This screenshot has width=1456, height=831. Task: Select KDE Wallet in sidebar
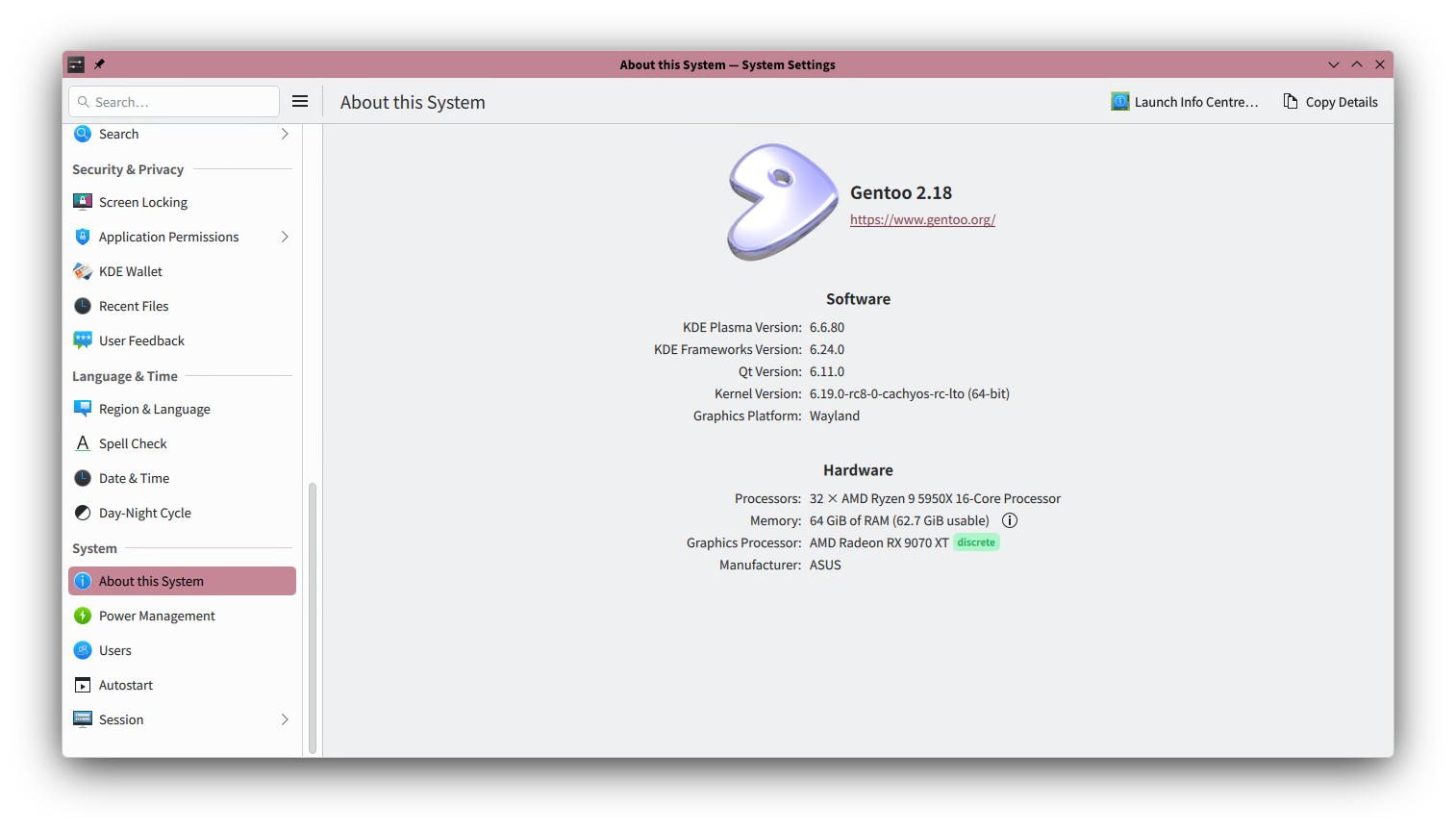(x=182, y=271)
